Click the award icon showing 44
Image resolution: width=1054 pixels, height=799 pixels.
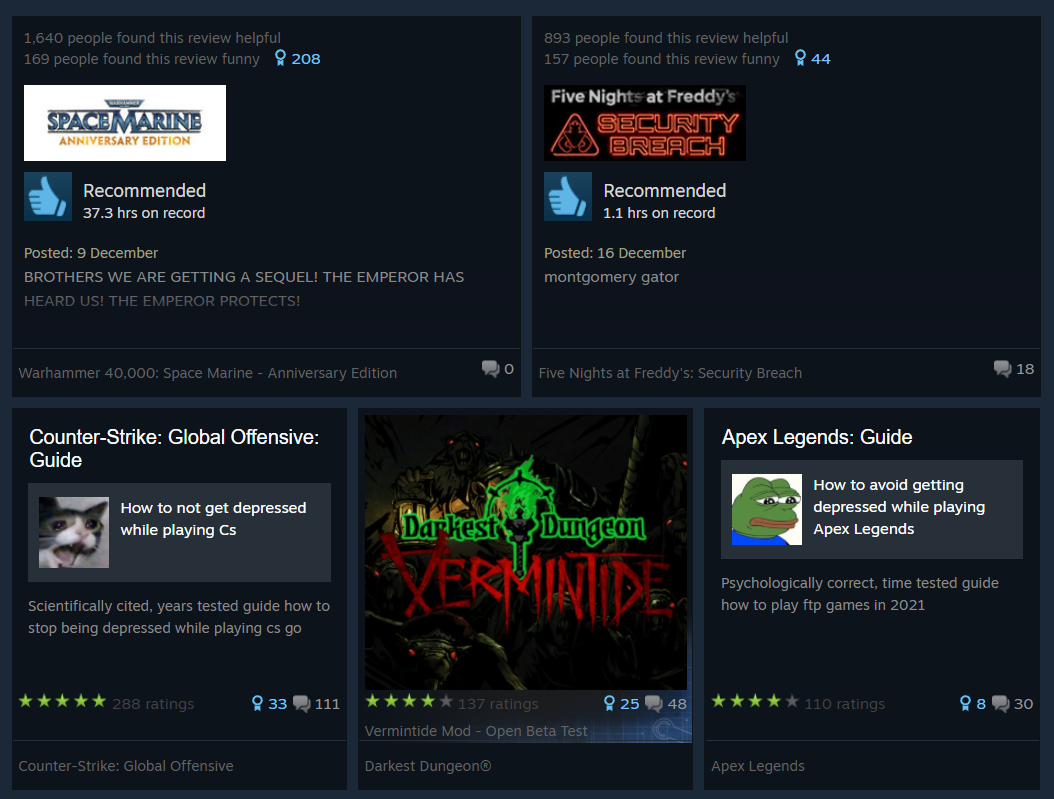(x=800, y=58)
